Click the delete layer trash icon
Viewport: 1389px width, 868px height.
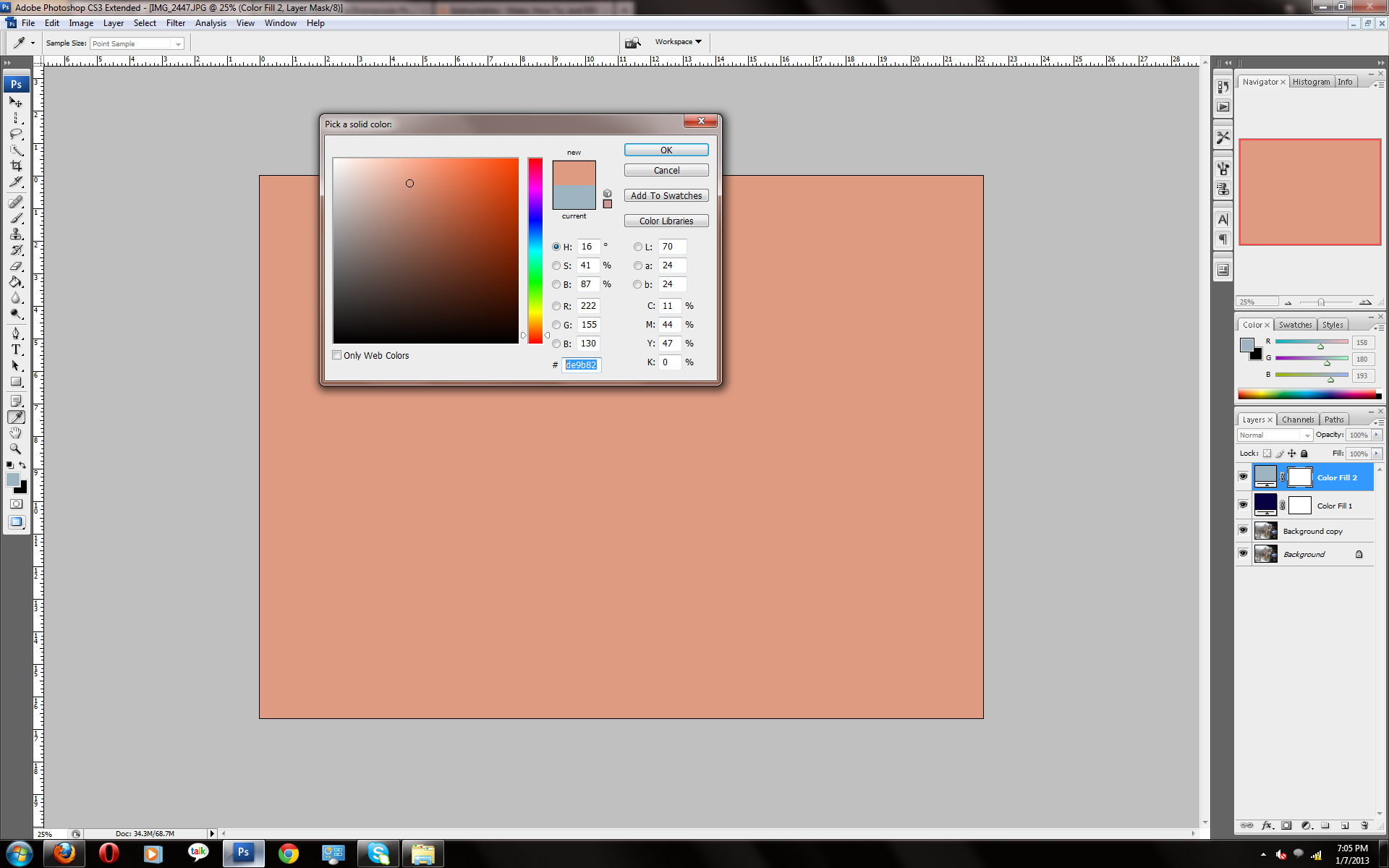tap(1364, 825)
